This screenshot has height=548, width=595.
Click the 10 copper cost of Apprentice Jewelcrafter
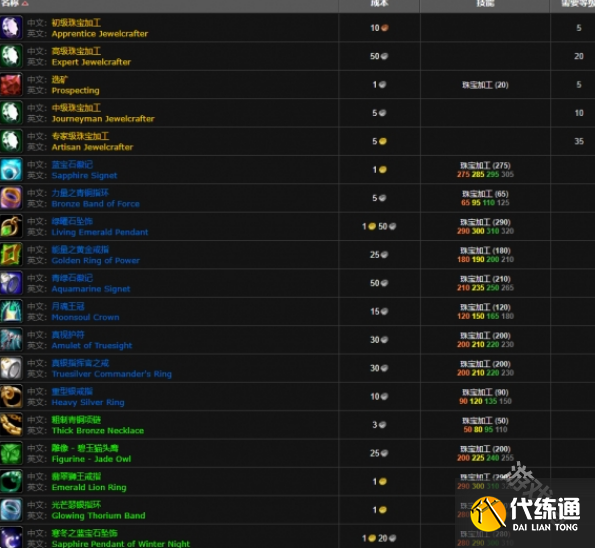point(379,28)
